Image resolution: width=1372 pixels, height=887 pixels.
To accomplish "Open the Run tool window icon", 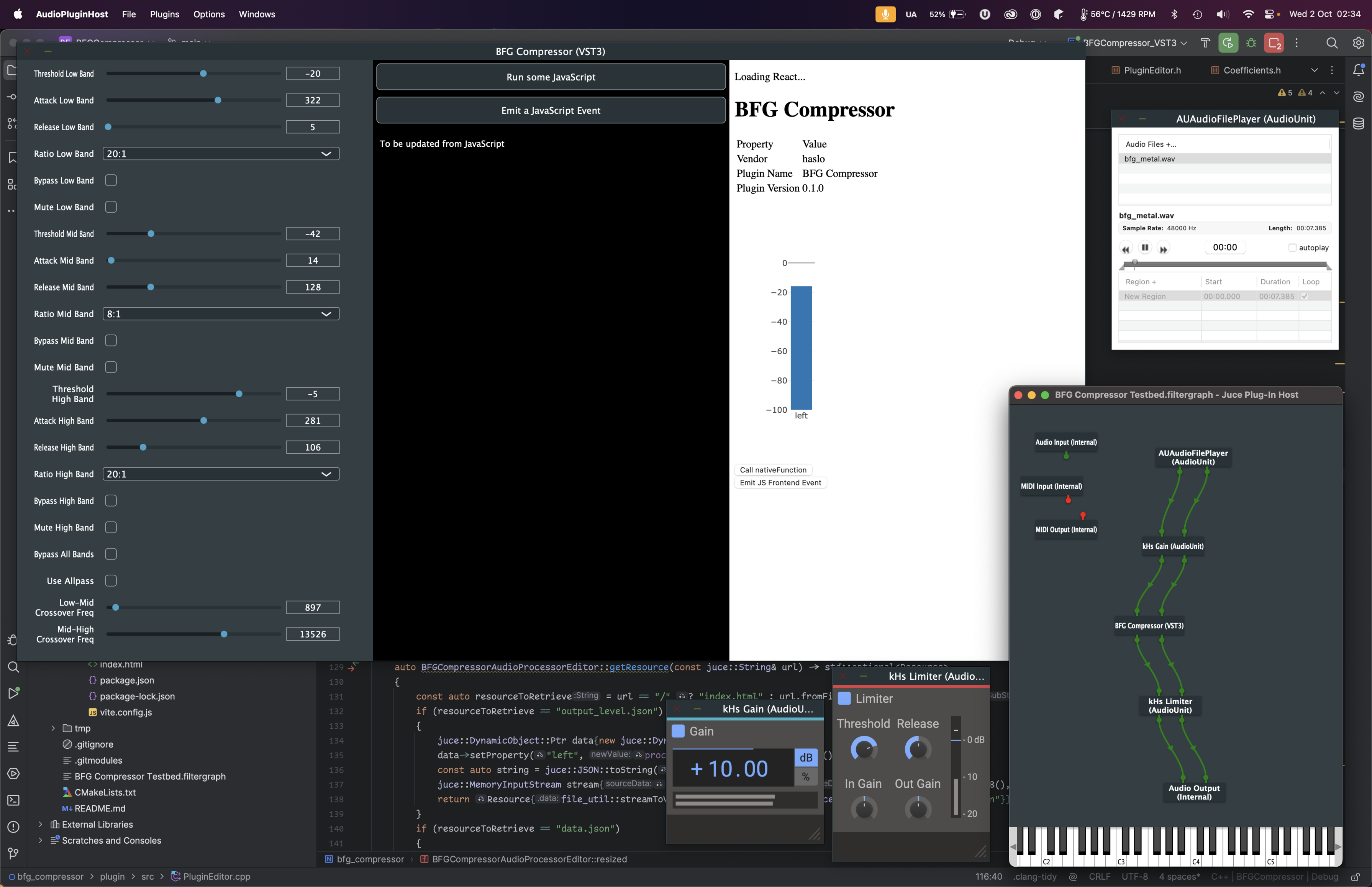I will tap(13, 694).
